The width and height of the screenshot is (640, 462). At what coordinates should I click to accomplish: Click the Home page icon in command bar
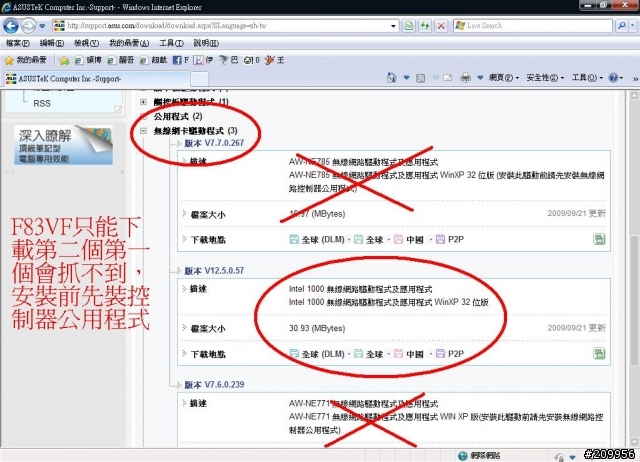pos(391,78)
